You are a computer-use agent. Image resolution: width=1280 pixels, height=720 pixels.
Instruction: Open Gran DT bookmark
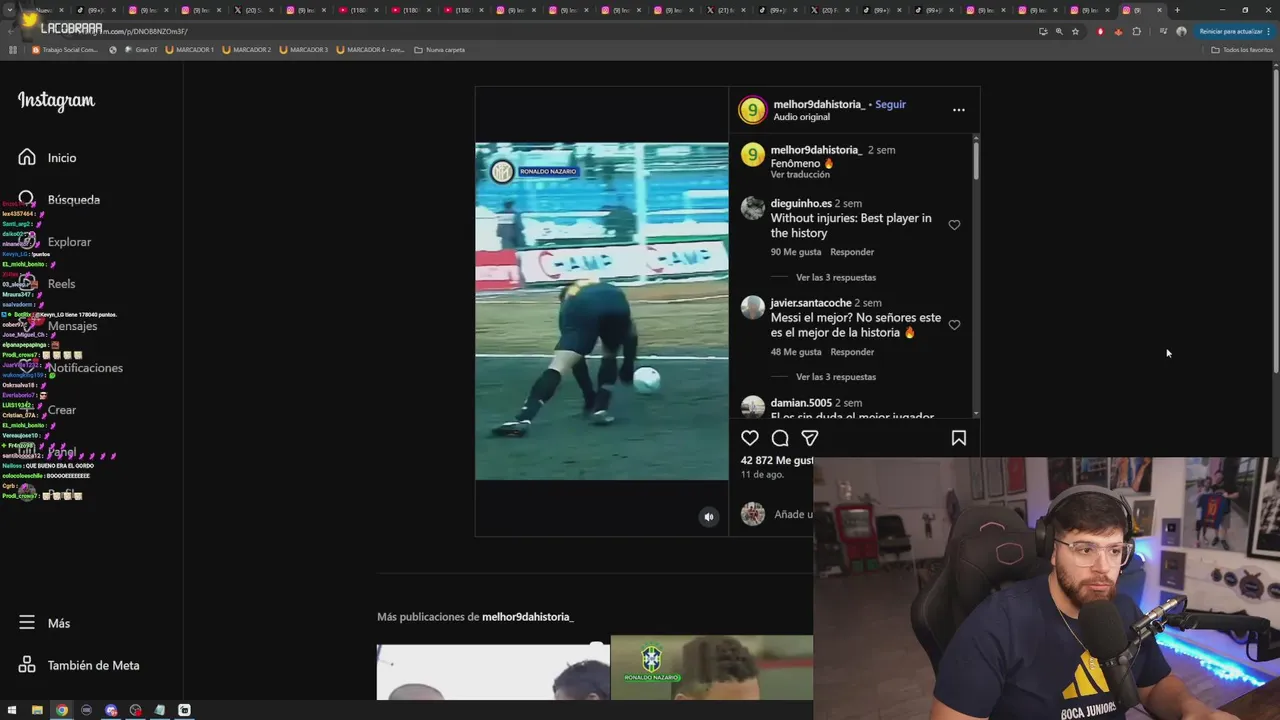tap(141, 49)
